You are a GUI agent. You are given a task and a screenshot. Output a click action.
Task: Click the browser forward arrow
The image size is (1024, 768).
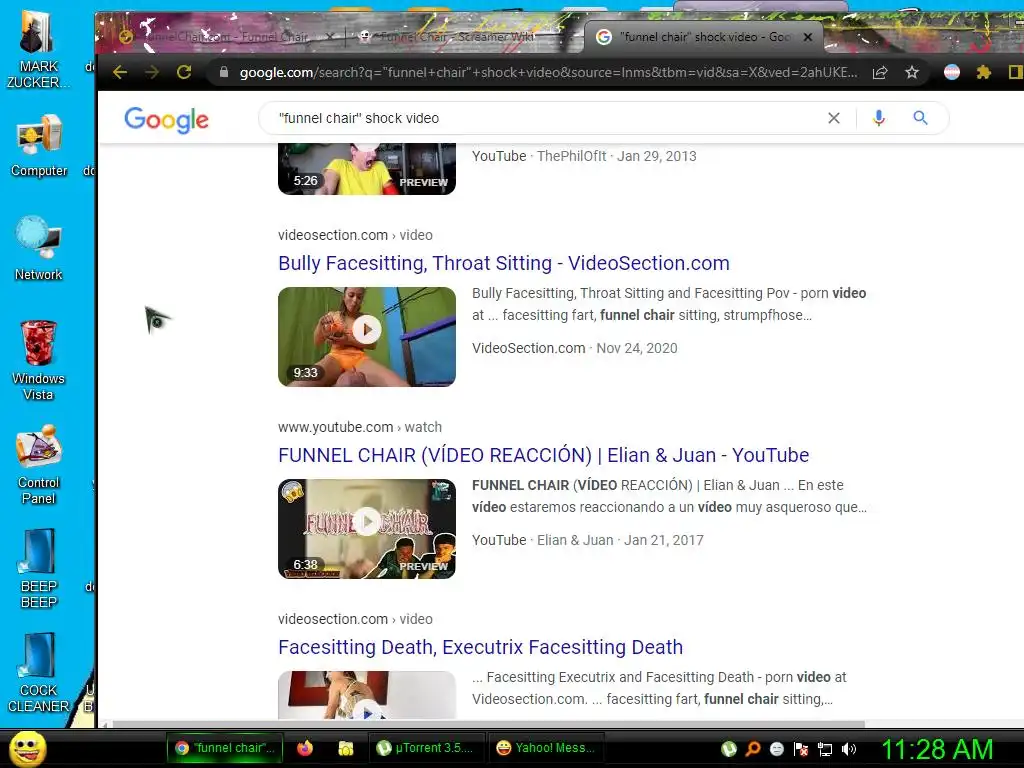(152, 72)
